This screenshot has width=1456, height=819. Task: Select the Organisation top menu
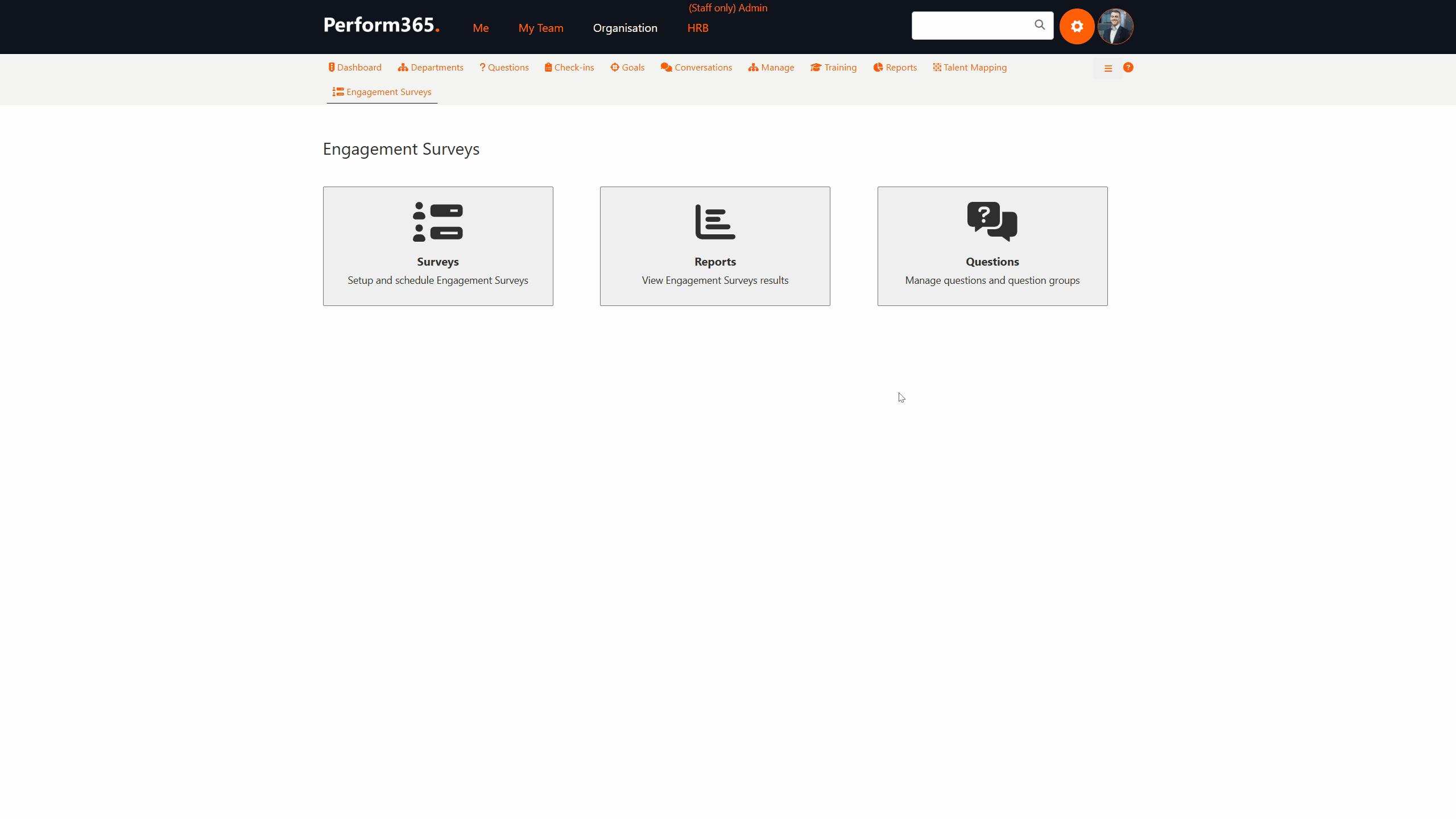click(625, 28)
